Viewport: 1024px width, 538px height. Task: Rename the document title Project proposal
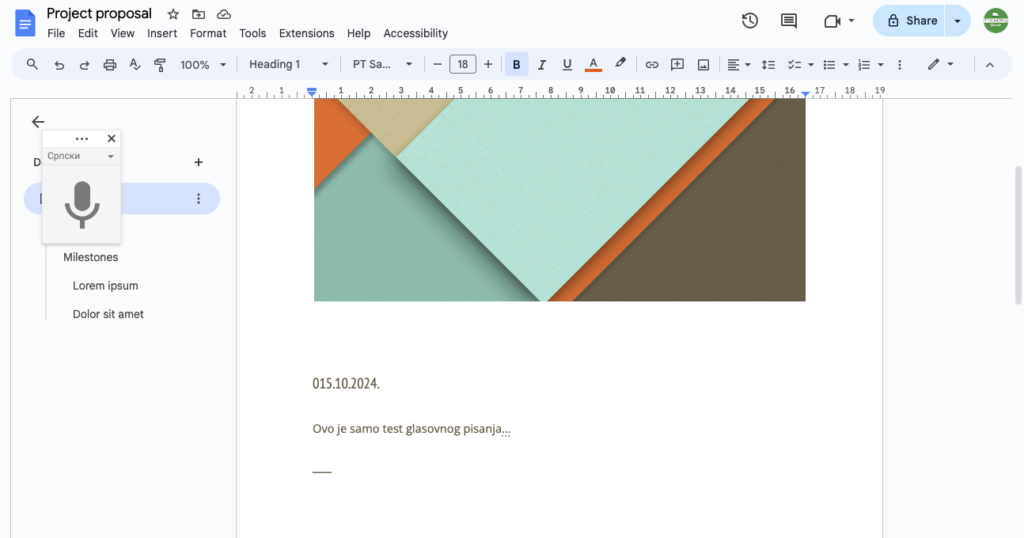pyautogui.click(x=99, y=14)
